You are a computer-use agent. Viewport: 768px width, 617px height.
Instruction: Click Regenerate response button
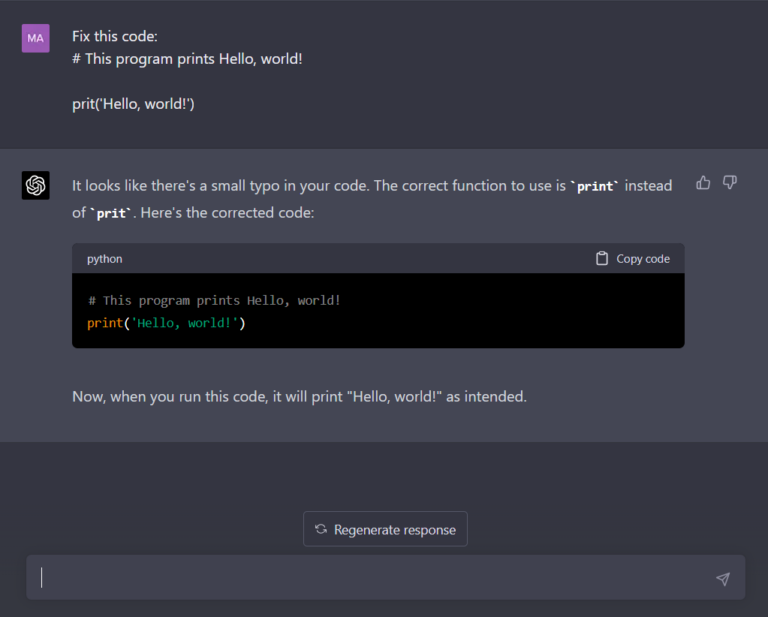point(385,529)
